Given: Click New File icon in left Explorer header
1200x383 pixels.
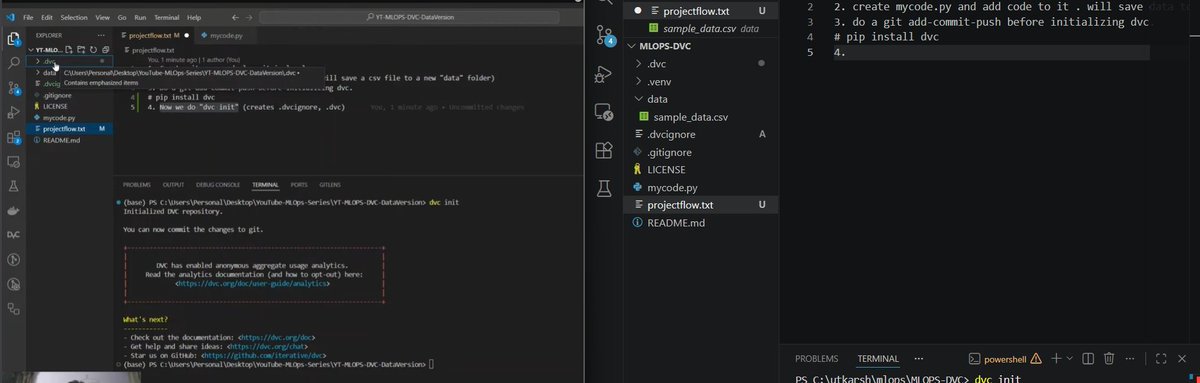Looking at the screenshot, I should [x=70, y=49].
